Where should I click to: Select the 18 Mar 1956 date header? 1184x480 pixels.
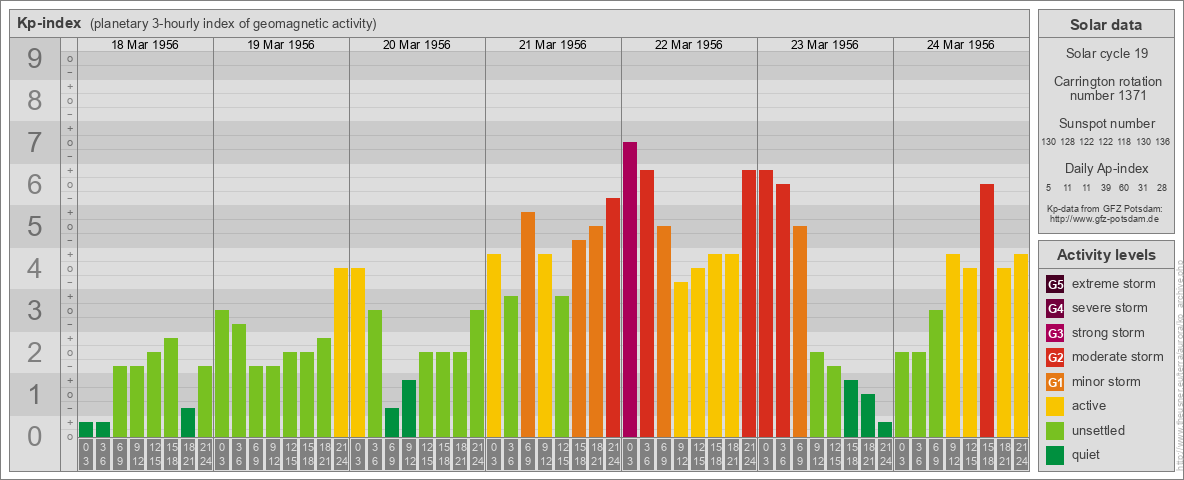point(145,45)
